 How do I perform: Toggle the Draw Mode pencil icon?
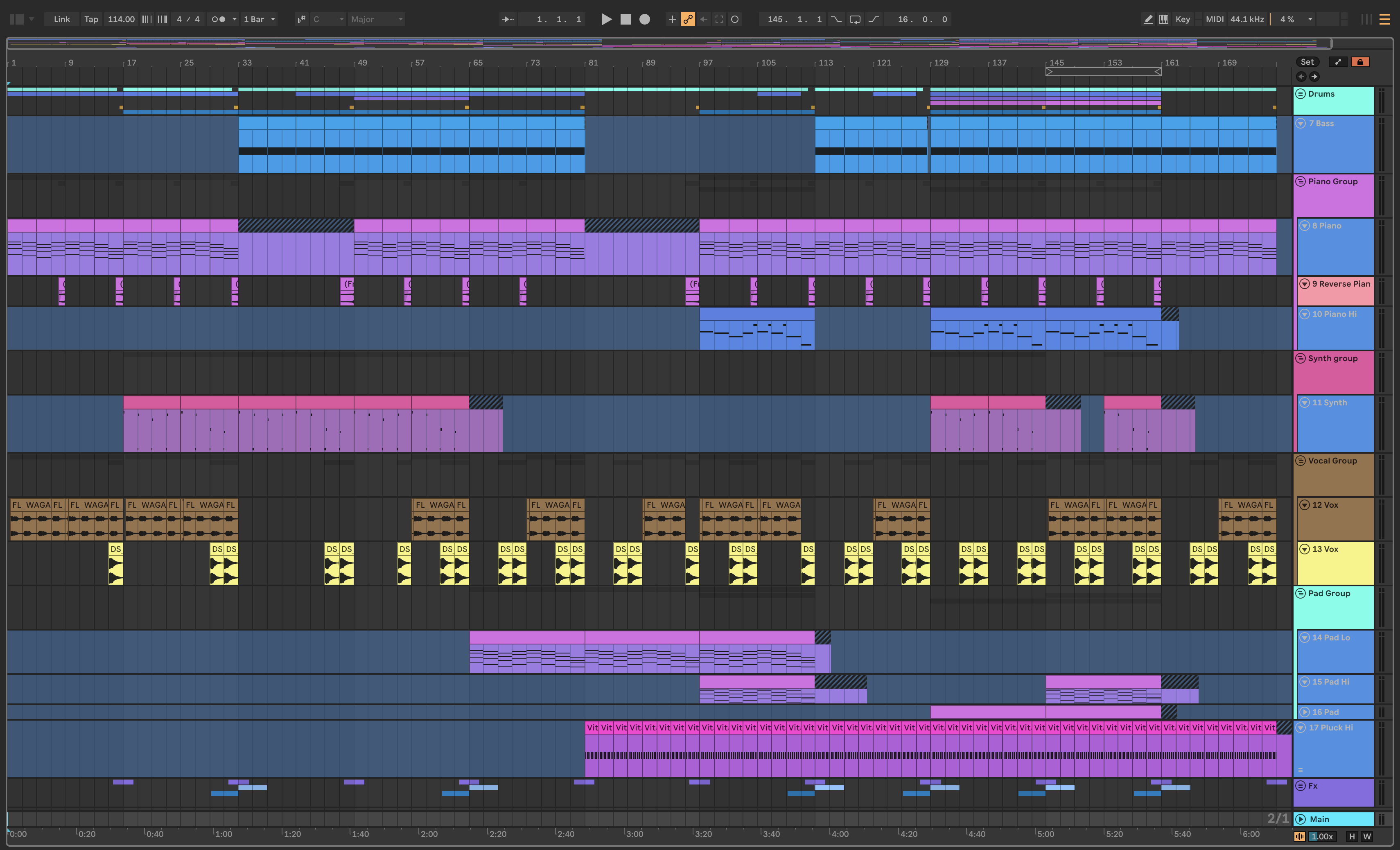(1148, 19)
